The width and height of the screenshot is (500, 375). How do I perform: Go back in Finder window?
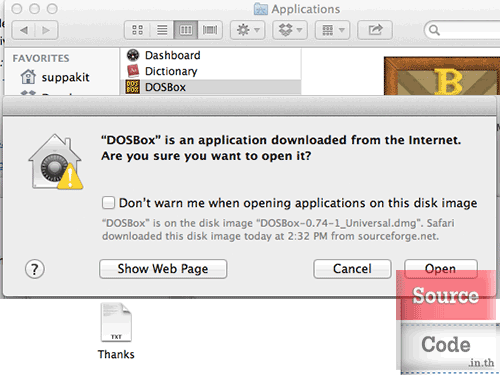point(24,30)
